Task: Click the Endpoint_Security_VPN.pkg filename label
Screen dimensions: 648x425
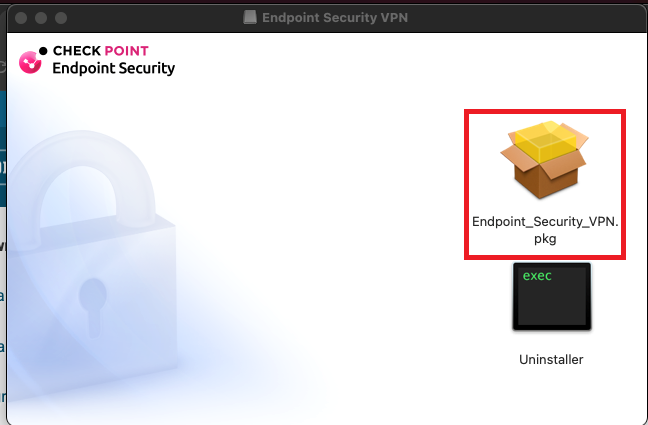Action: 545,231
